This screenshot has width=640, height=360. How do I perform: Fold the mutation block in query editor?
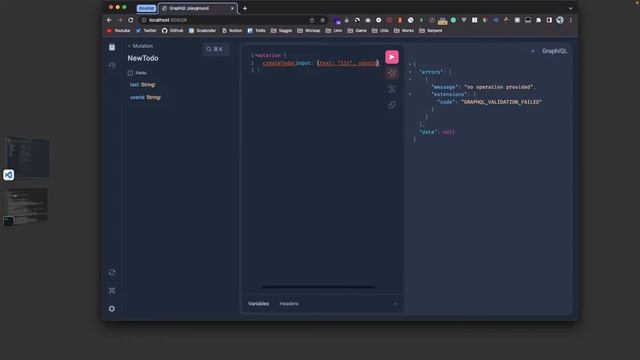[x=256, y=56]
